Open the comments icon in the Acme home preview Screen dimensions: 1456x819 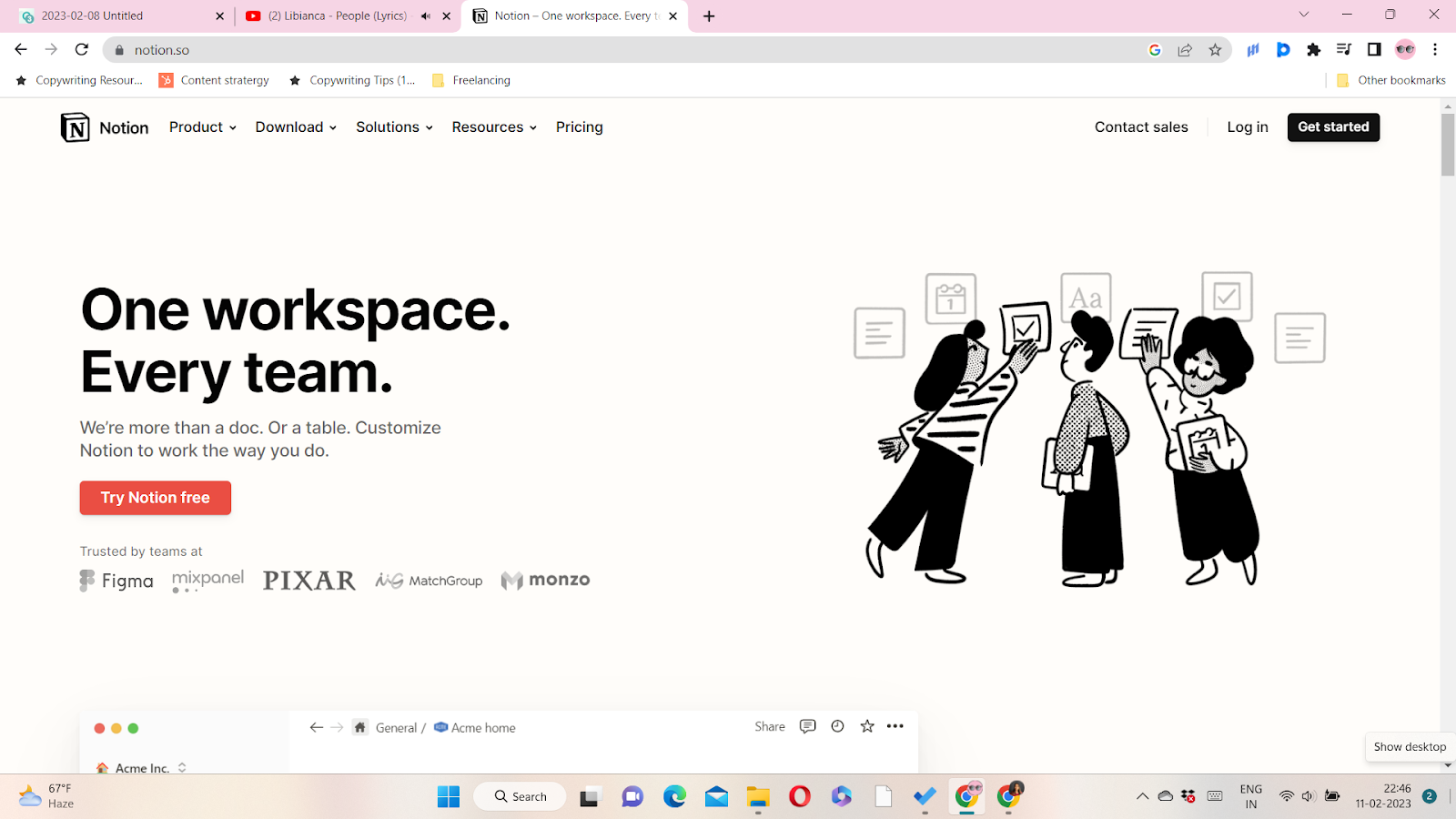pos(807,726)
